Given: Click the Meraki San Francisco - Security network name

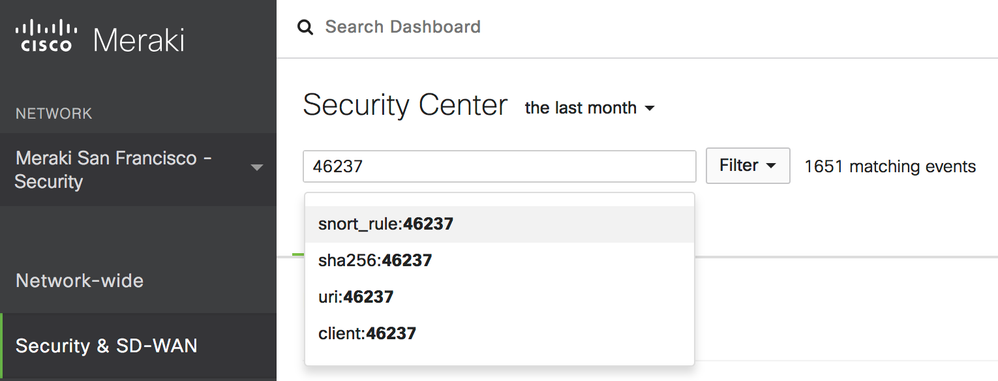Looking at the screenshot, I should (114, 170).
